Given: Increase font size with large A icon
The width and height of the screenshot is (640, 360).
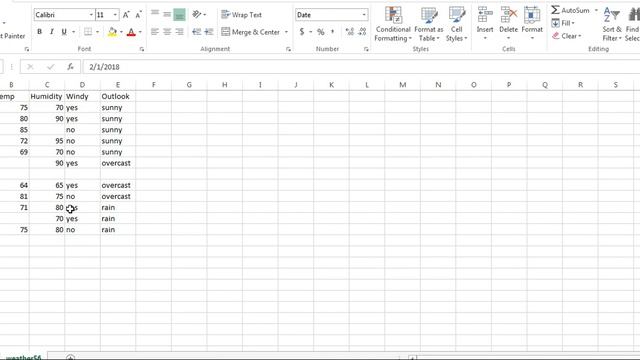Looking at the screenshot, I should pyautogui.click(x=126, y=15).
